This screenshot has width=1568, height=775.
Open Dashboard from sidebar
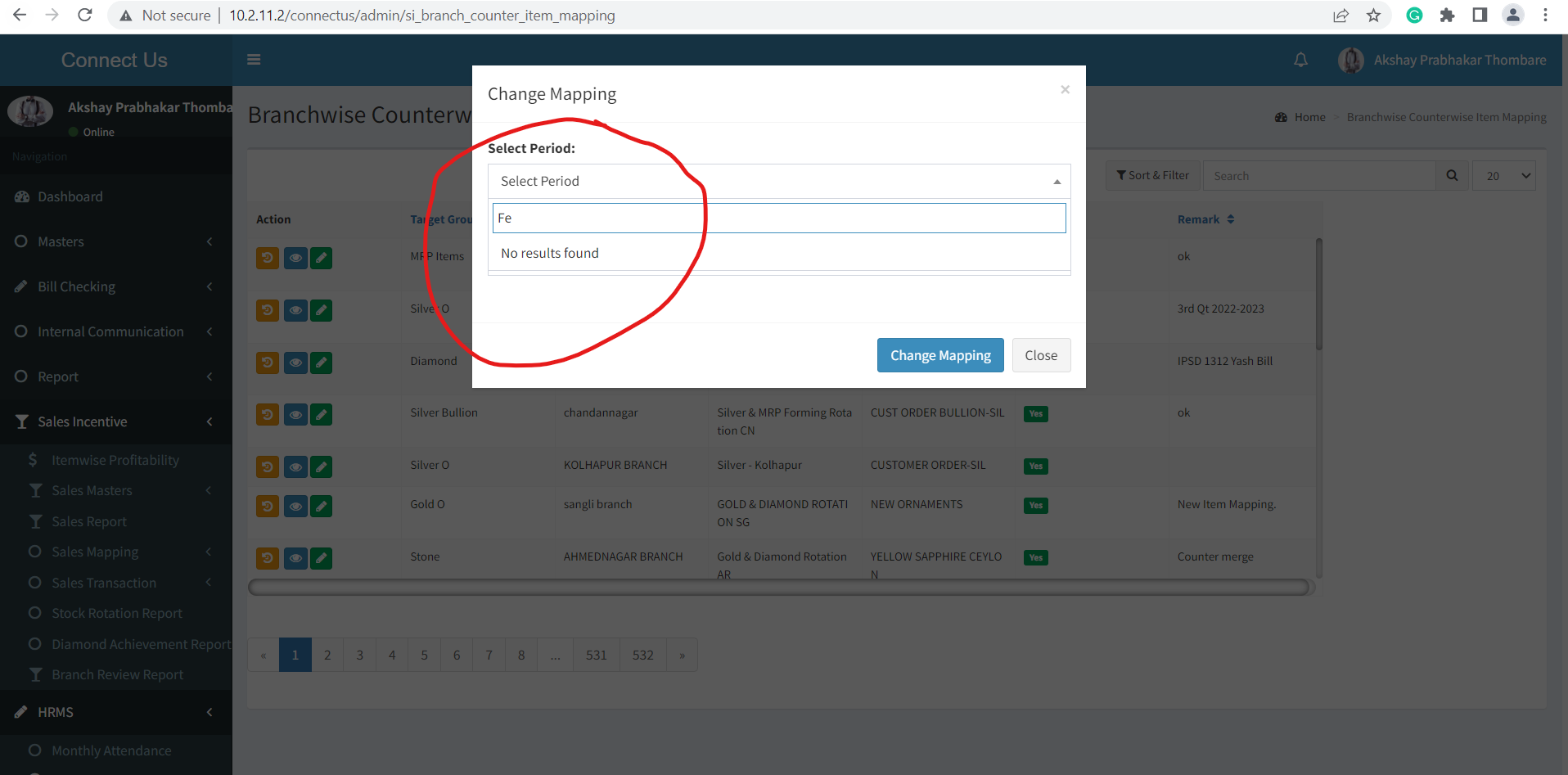[115, 196]
